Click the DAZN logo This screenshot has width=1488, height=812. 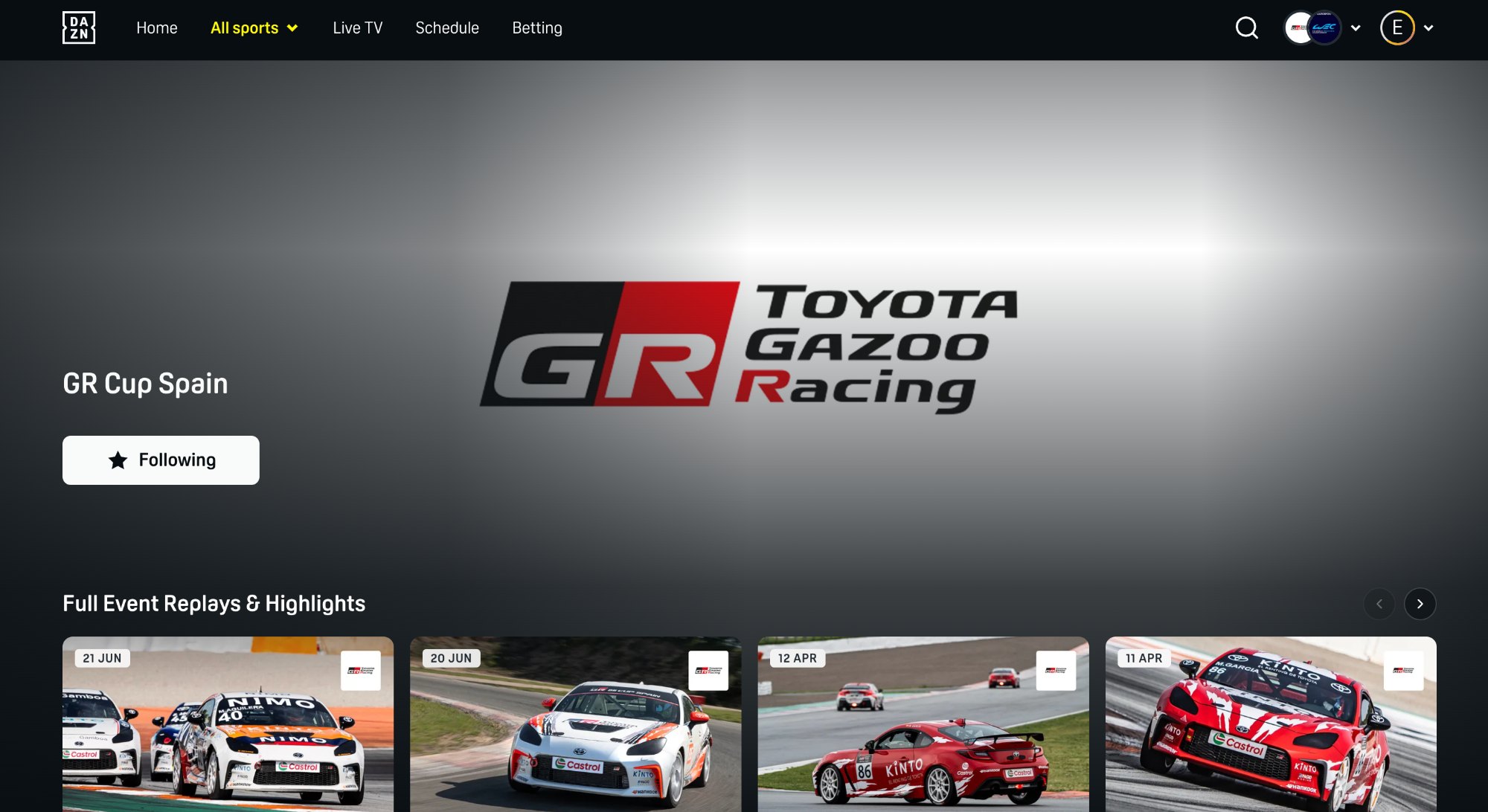[x=79, y=28]
